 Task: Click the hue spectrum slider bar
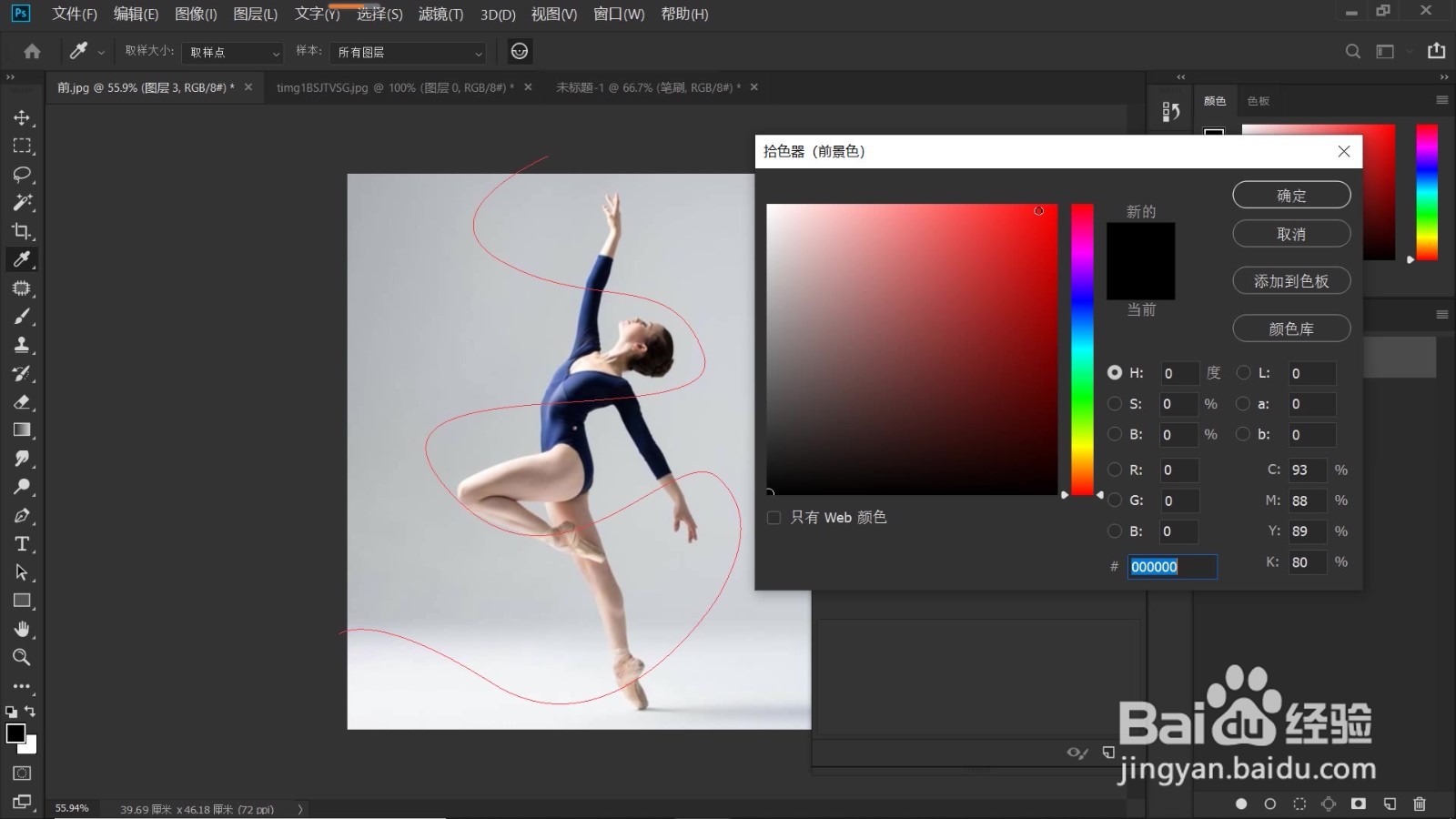click(1082, 349)
